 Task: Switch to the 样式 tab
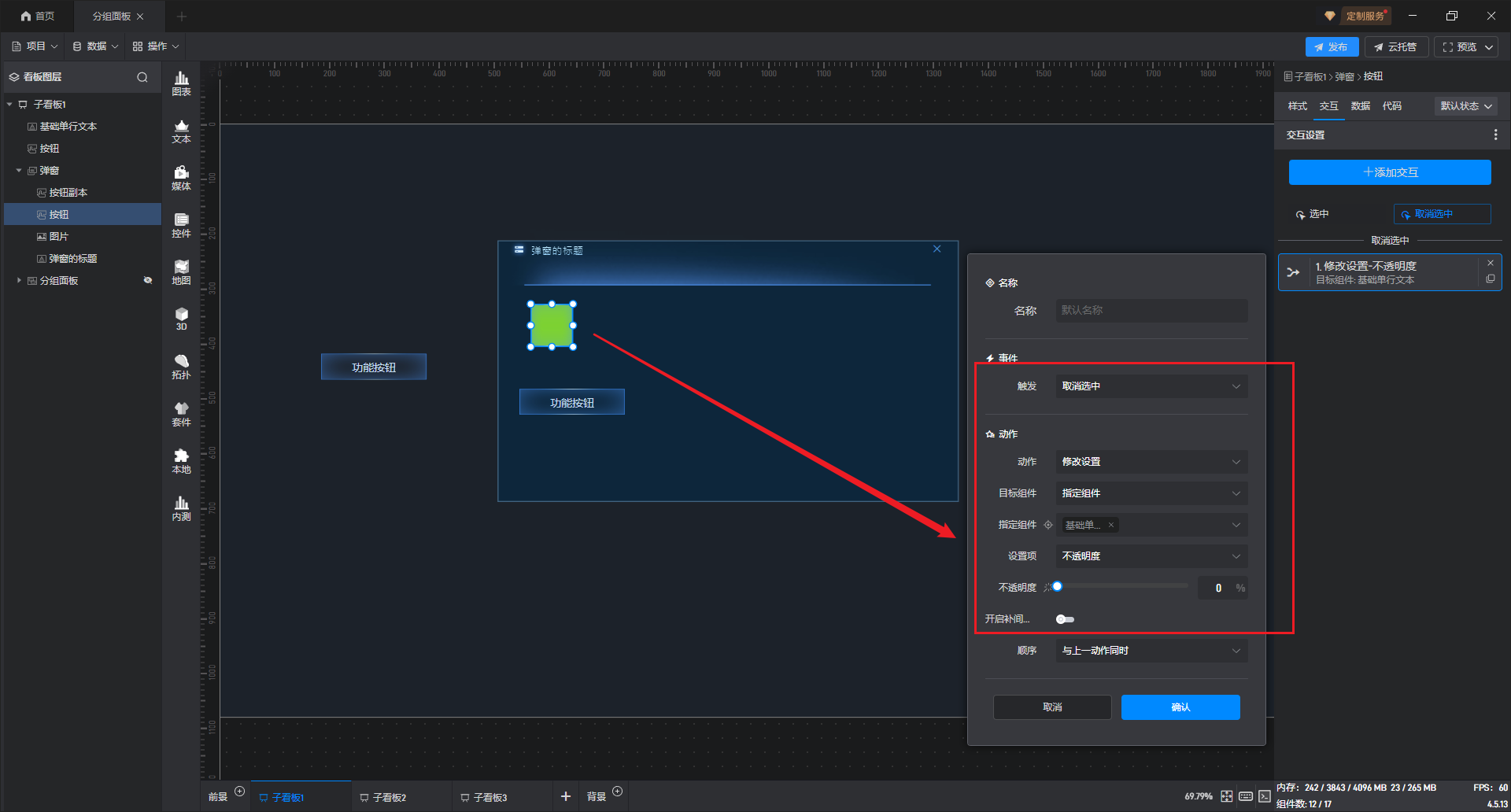pos(1297,106)
